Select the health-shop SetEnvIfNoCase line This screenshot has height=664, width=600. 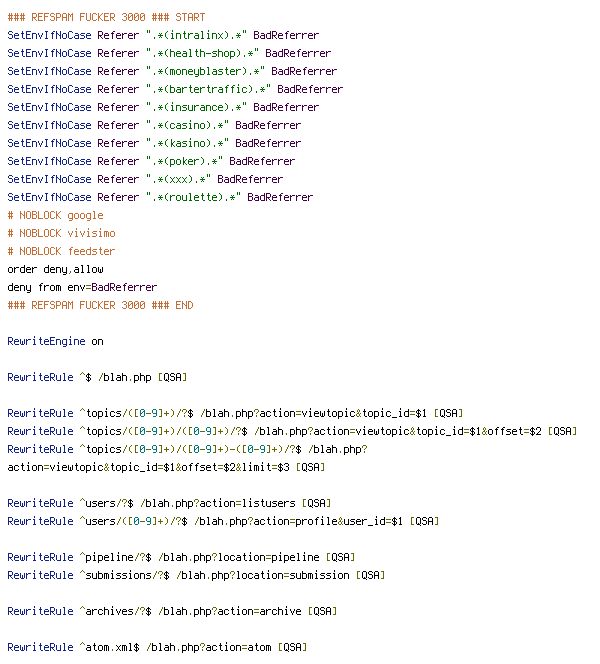pos(168,53)
